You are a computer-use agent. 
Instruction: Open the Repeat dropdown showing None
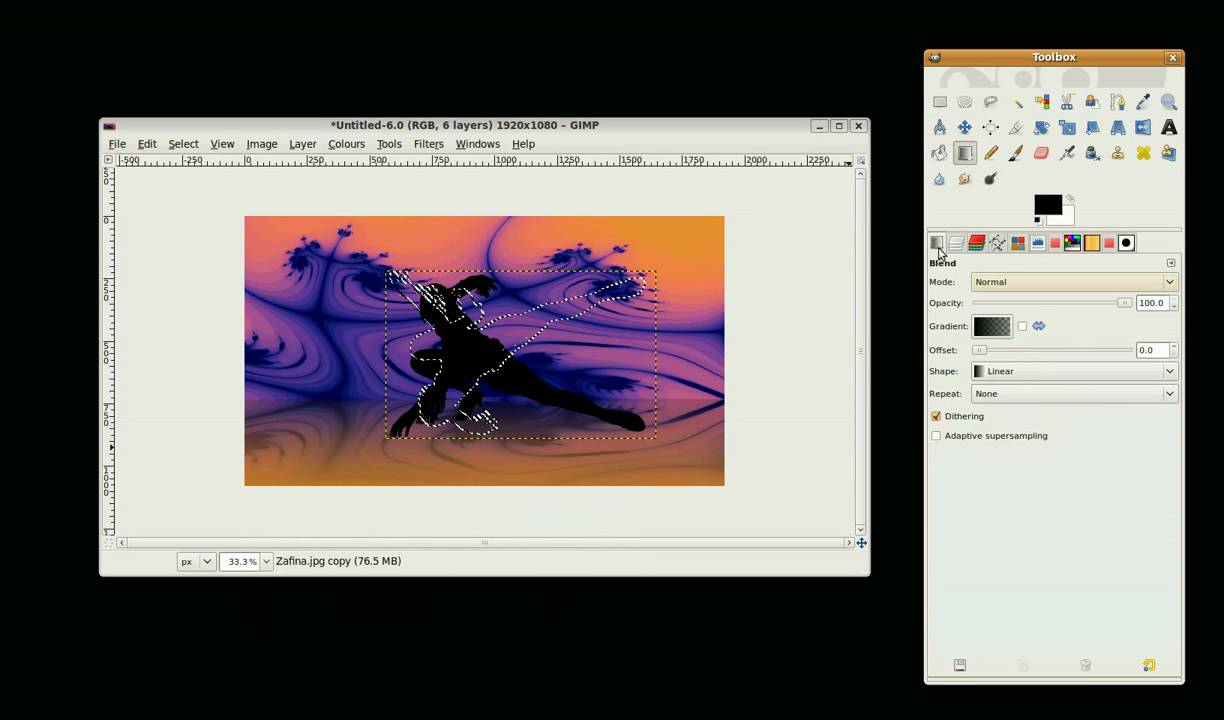(1074, 394)
